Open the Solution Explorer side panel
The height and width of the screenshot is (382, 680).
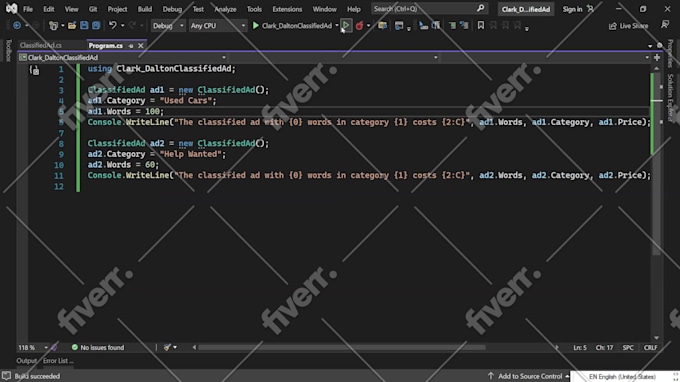(670, 98)
